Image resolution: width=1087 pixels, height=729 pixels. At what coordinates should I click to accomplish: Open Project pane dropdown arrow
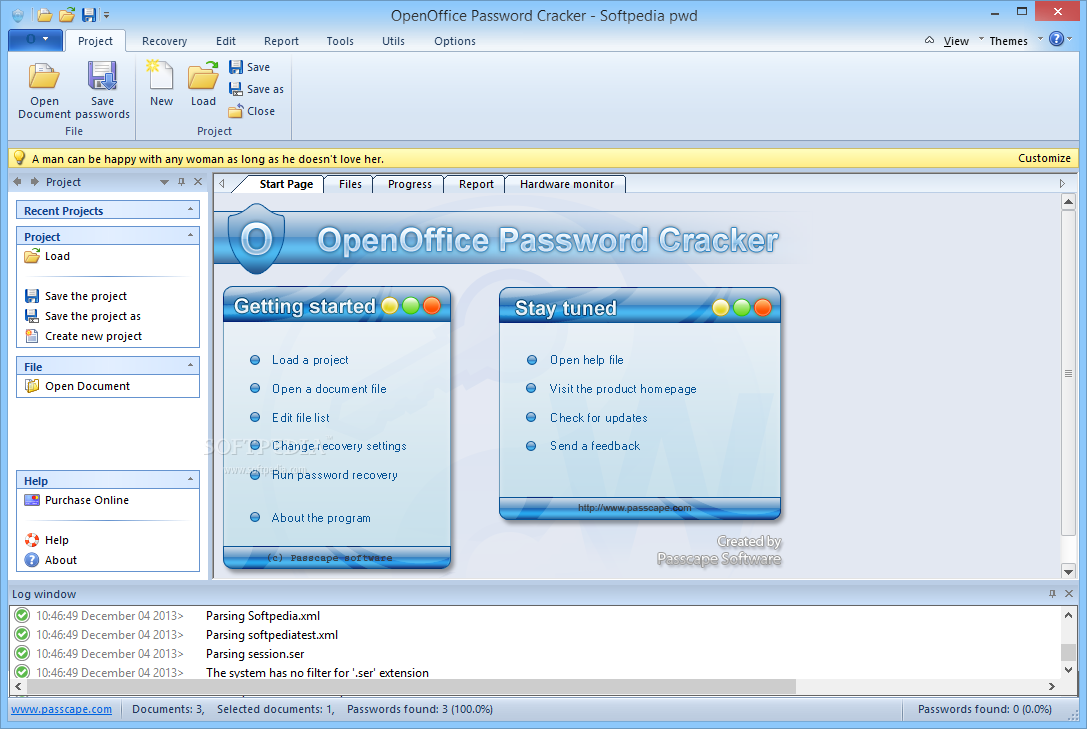coord(164,182)
